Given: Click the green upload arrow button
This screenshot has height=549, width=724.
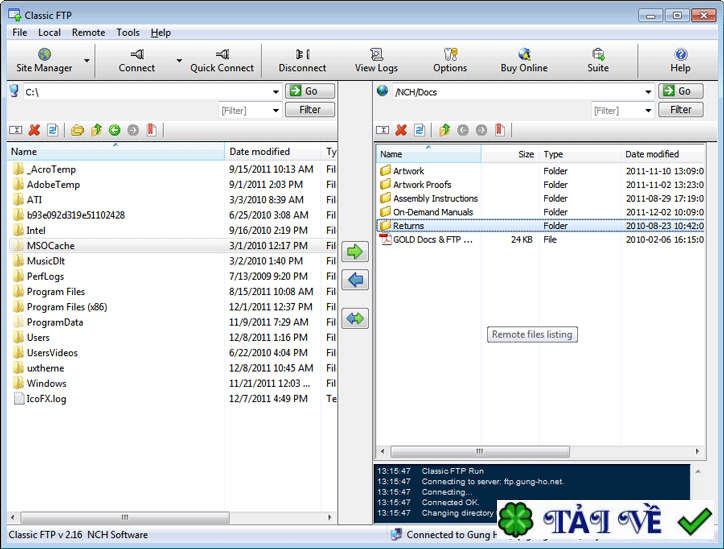Looking at the screenshot, I should (x=355, y=251).
